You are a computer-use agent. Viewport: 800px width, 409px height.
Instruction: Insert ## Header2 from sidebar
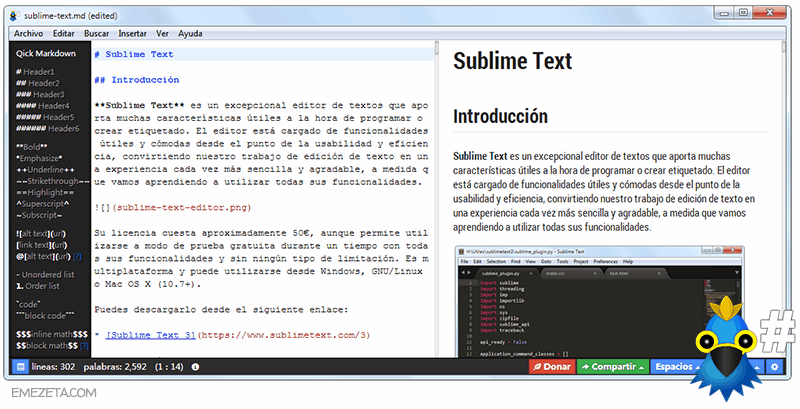tap(37, 83)
